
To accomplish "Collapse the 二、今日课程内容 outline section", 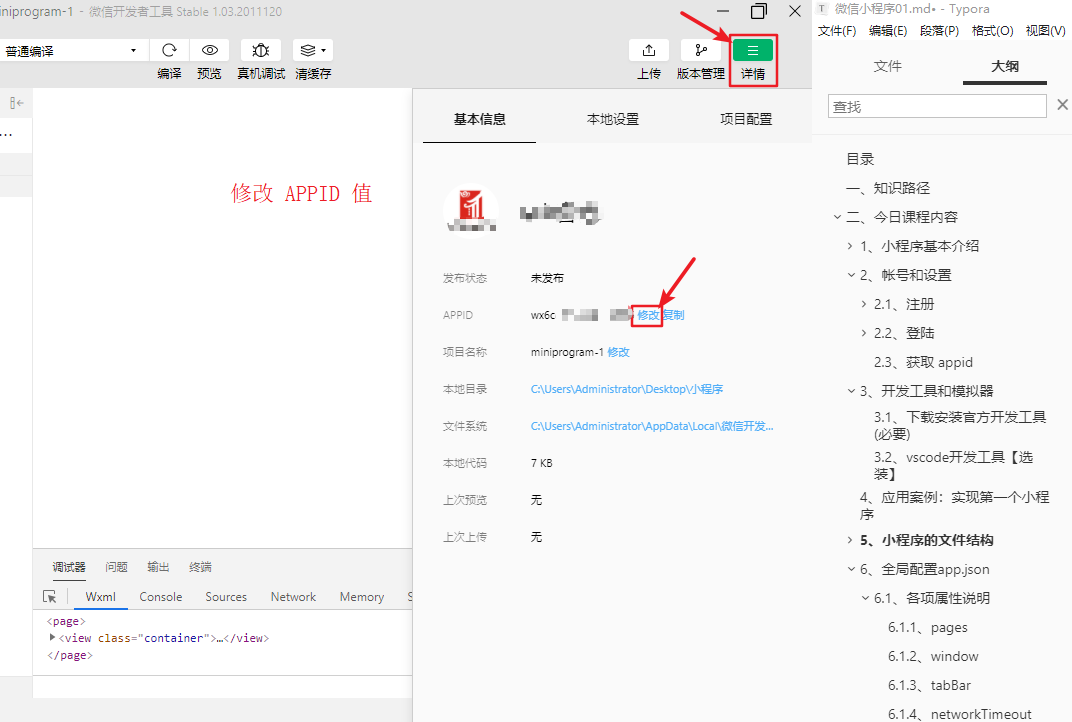I will click(837, 217).
